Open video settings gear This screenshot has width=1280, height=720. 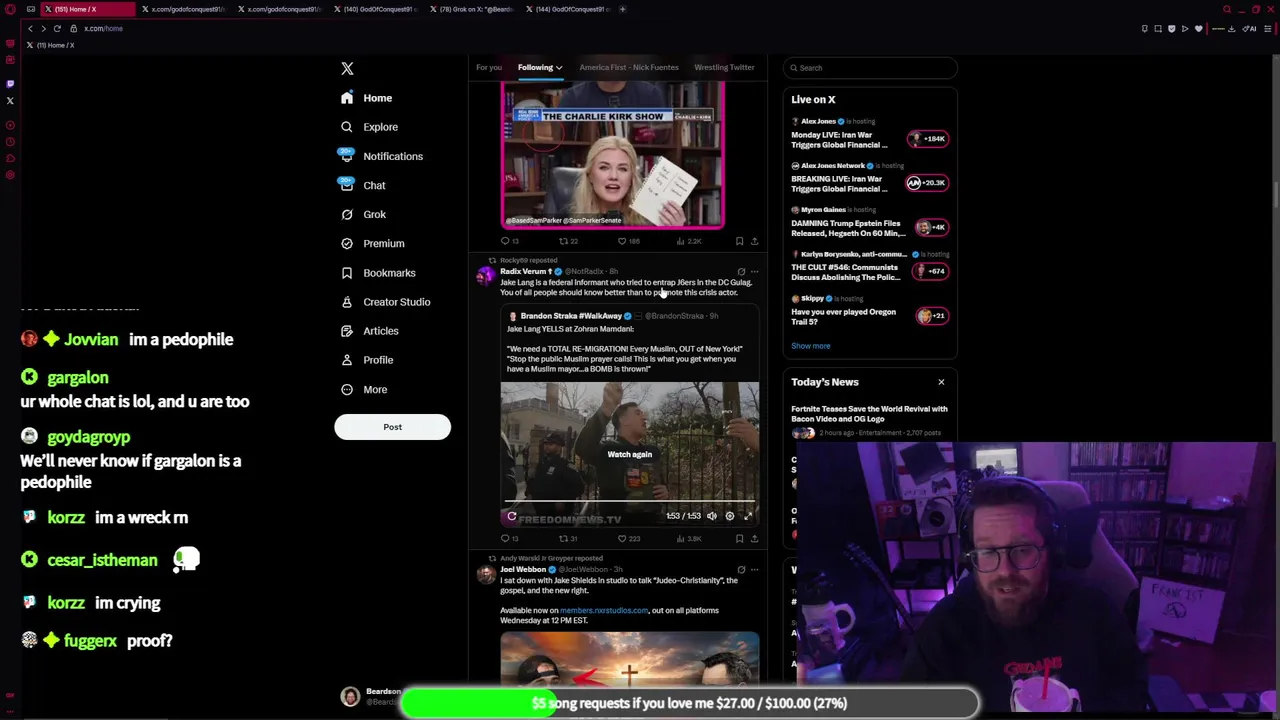pos(730,516)
